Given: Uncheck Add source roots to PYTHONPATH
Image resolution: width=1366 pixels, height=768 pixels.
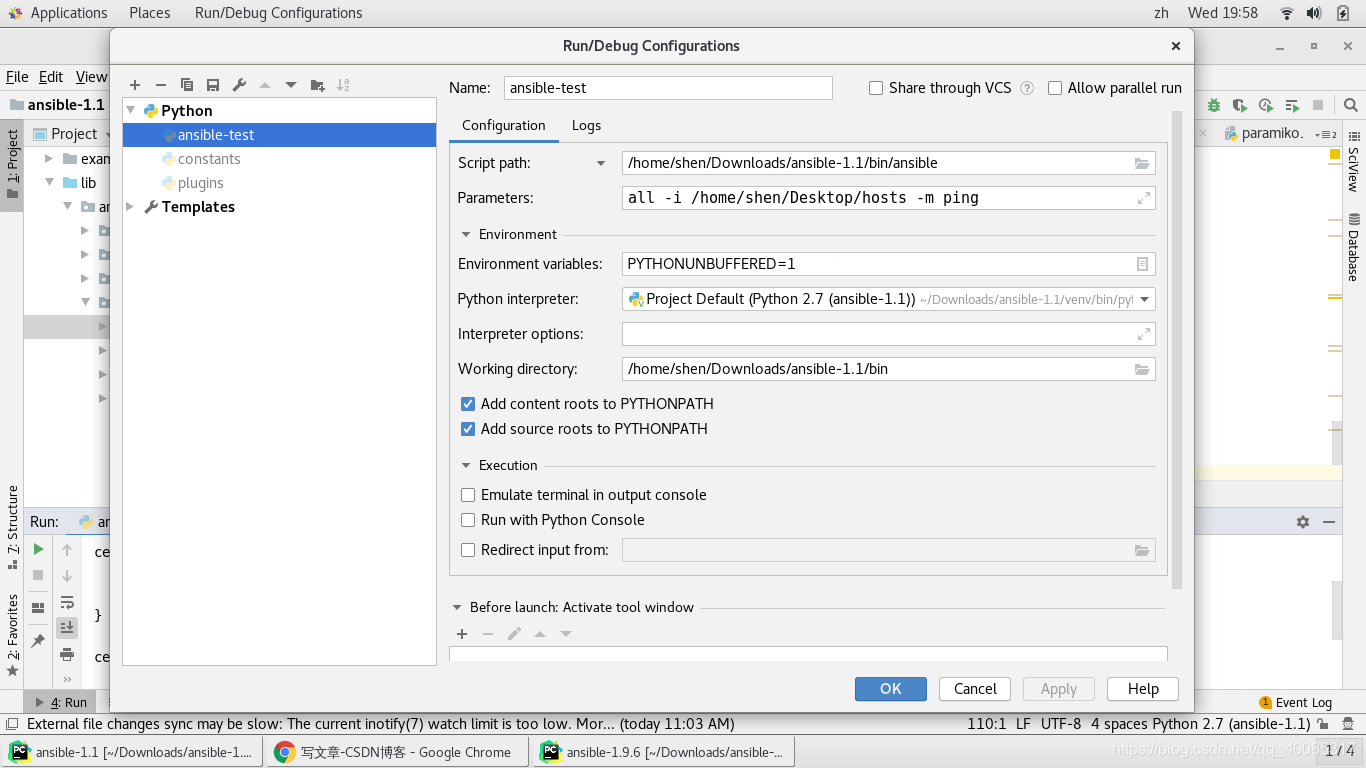Looking at the screenshot, I should (x=468, y=429).
